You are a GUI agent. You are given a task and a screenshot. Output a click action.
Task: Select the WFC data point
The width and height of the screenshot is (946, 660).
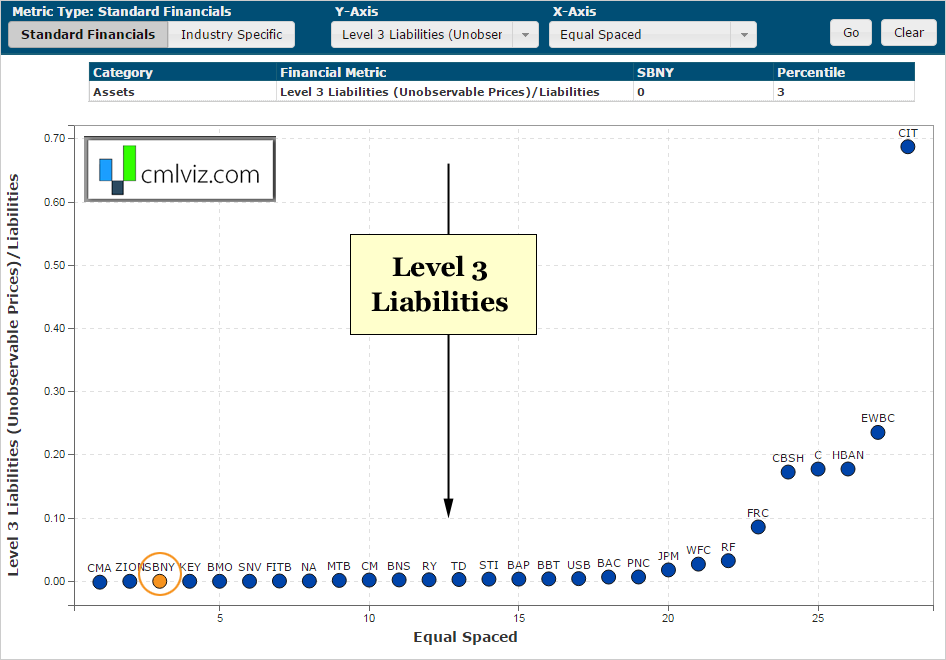click(698, 564)
